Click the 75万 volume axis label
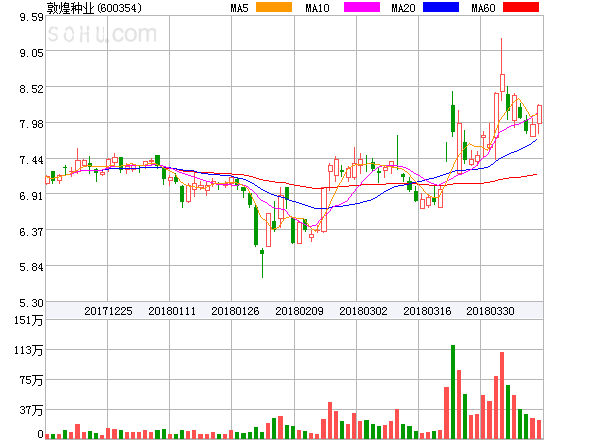 pos(31,380)
